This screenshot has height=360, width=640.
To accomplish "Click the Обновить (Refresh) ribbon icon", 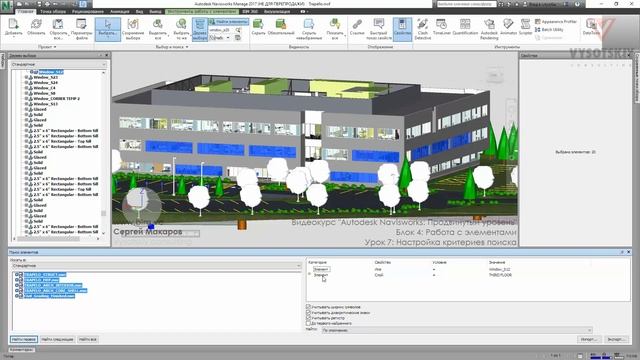I will [x=36, y=29].
